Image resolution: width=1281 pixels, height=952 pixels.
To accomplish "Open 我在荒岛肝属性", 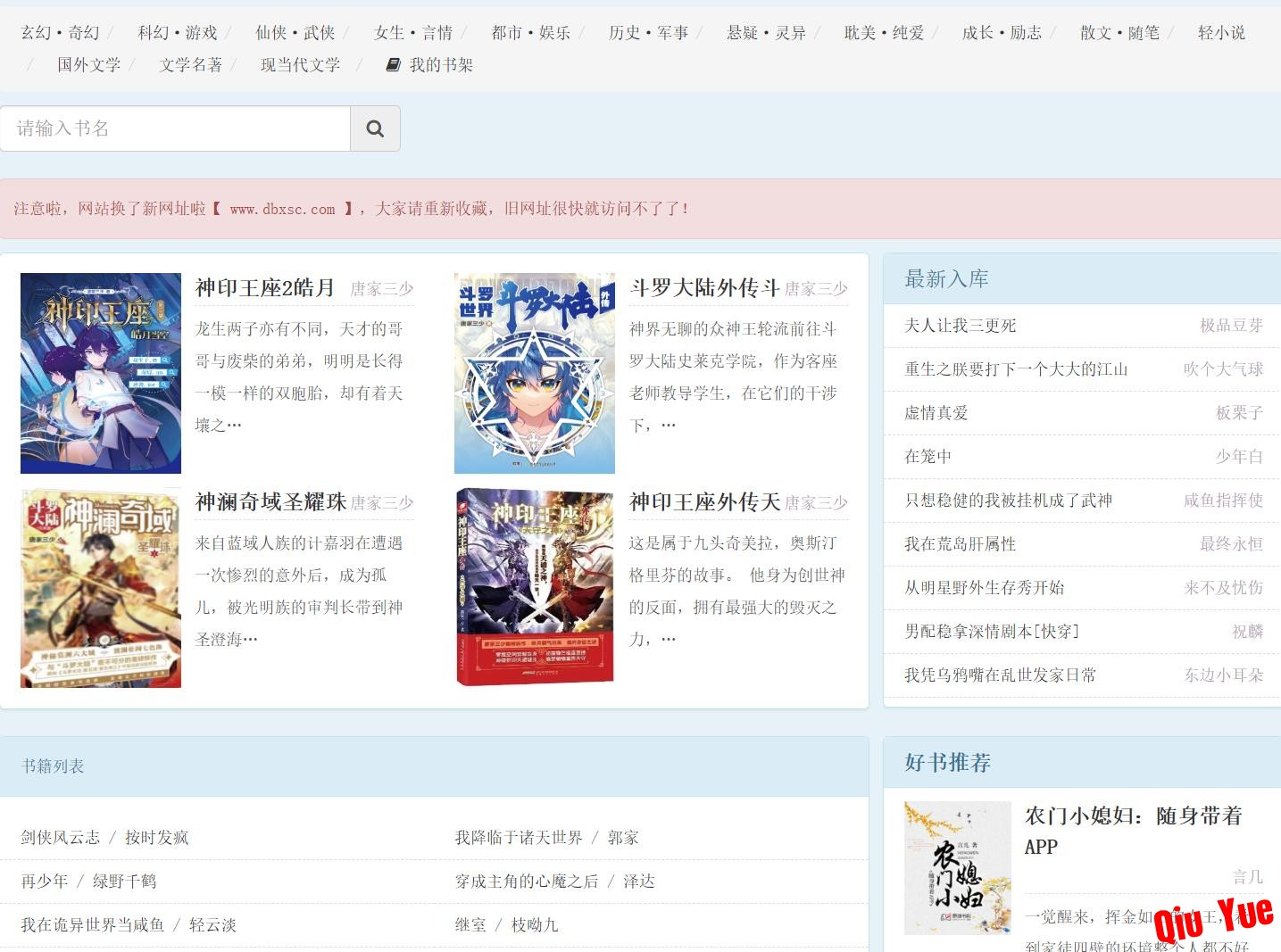I will (x=961, y=544).
